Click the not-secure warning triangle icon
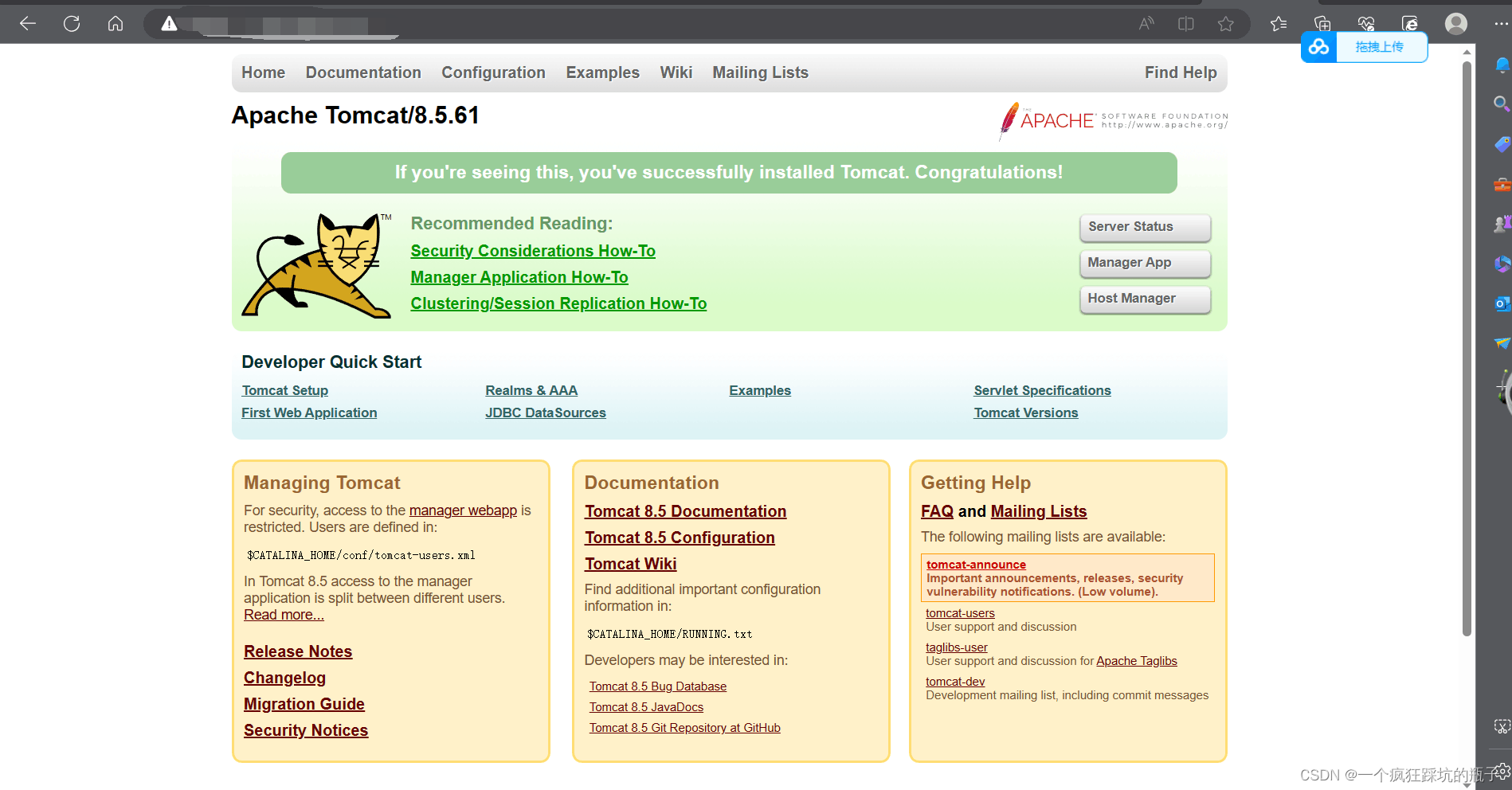Image resolution: width=1512 pixels, height=790 pixels. 169,24
